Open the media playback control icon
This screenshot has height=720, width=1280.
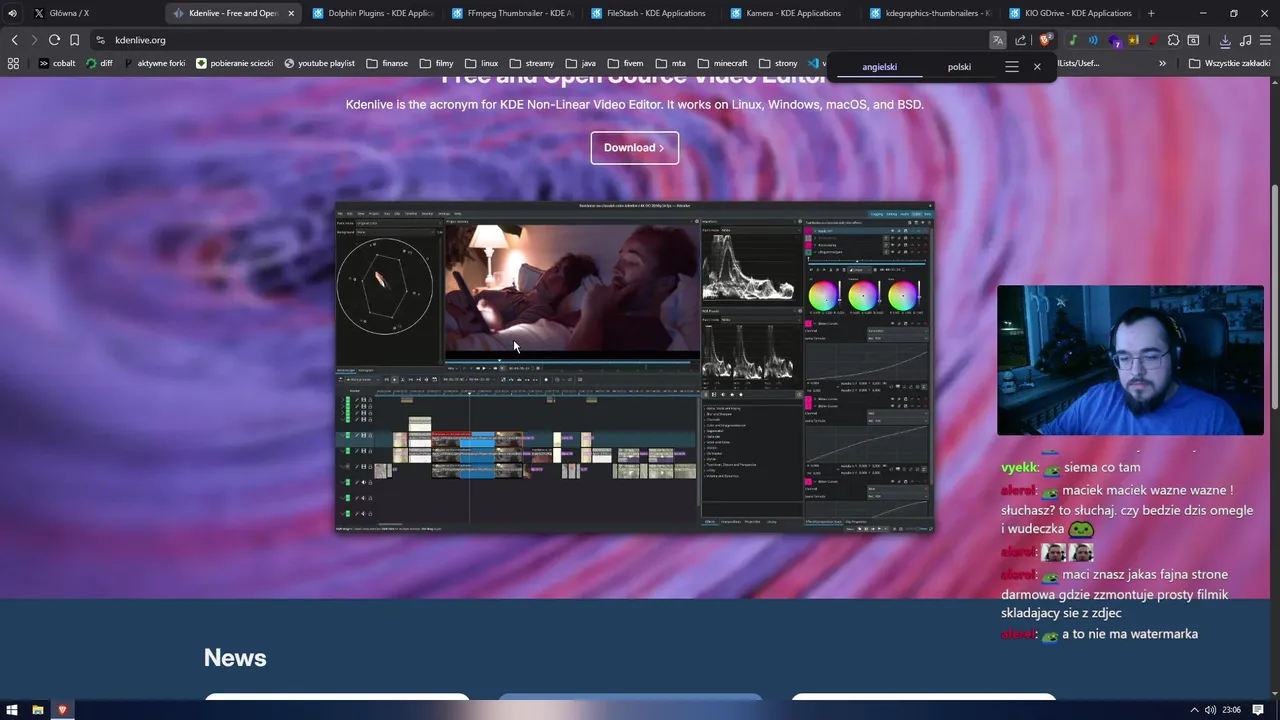point(1245,40)
